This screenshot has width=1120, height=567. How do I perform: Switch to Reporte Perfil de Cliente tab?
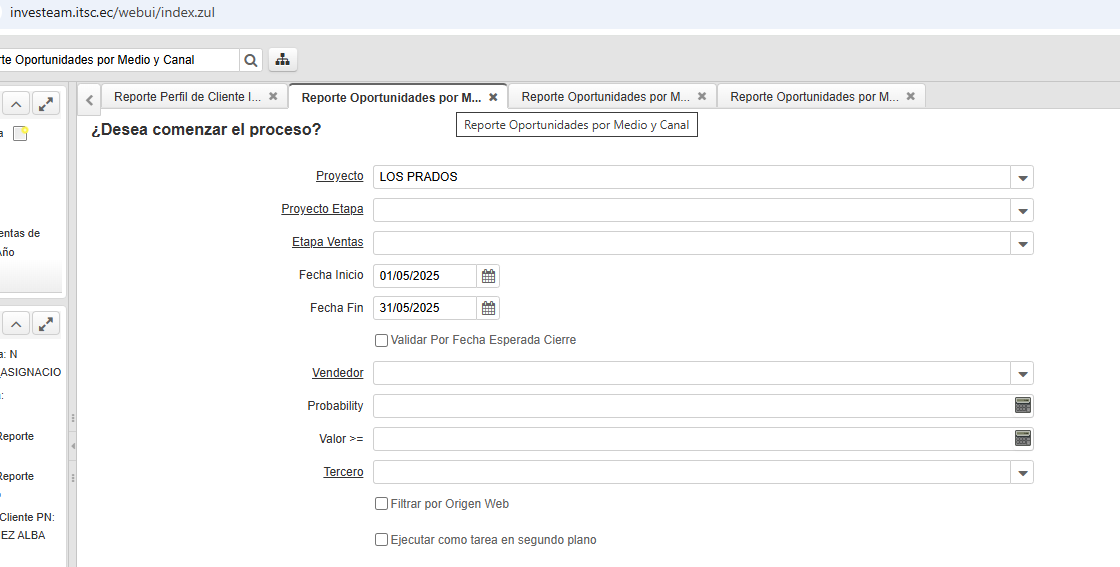(x=187, y=97)
